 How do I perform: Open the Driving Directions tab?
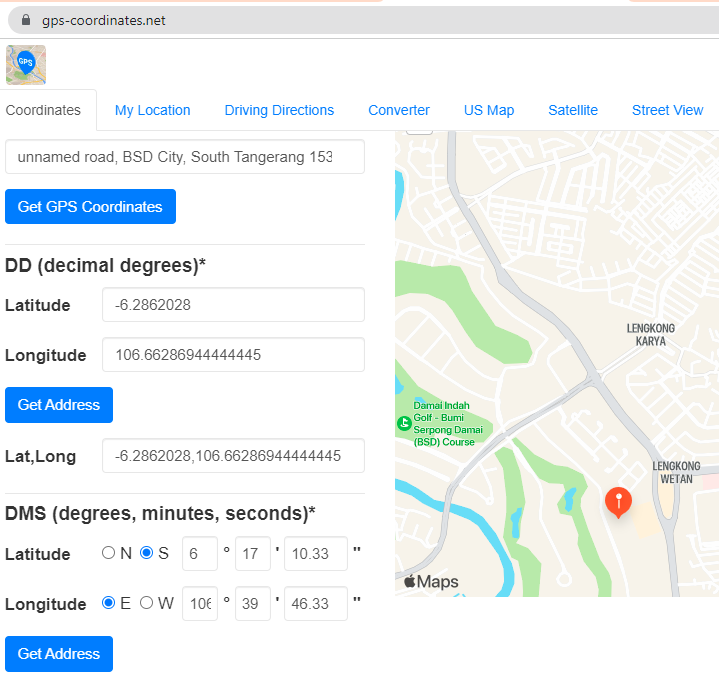[279, 110]
